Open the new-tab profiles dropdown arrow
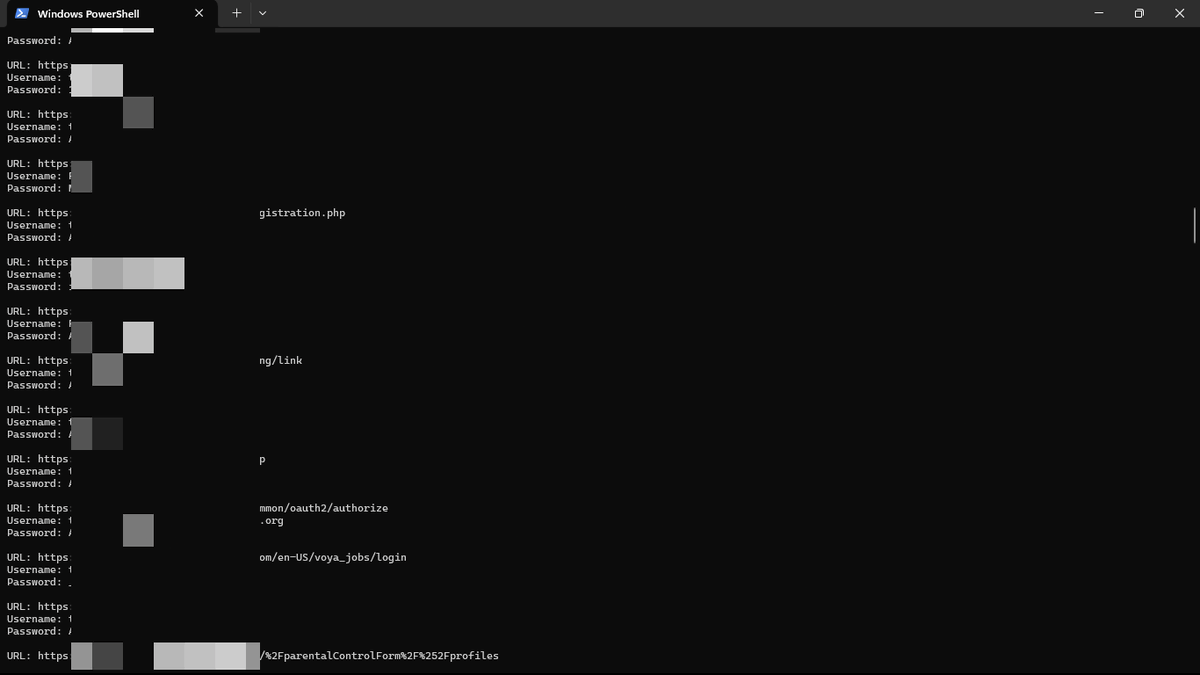The width and height of the screenshot is (1200, 675). pos(262,13)
